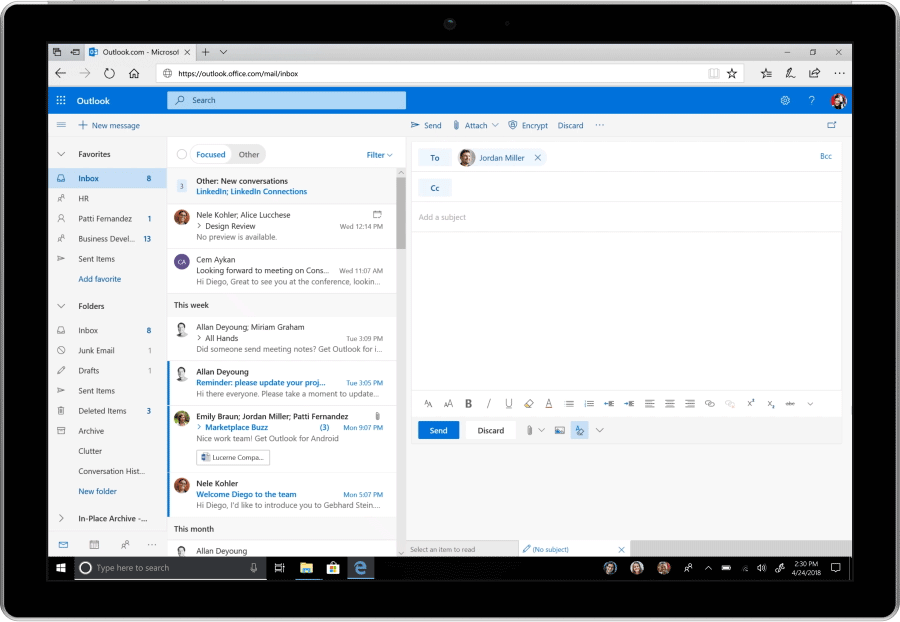The width and height of the screenshot is (900, 622).
Task: Click New folder link
Action: click(x=98, y=491)
